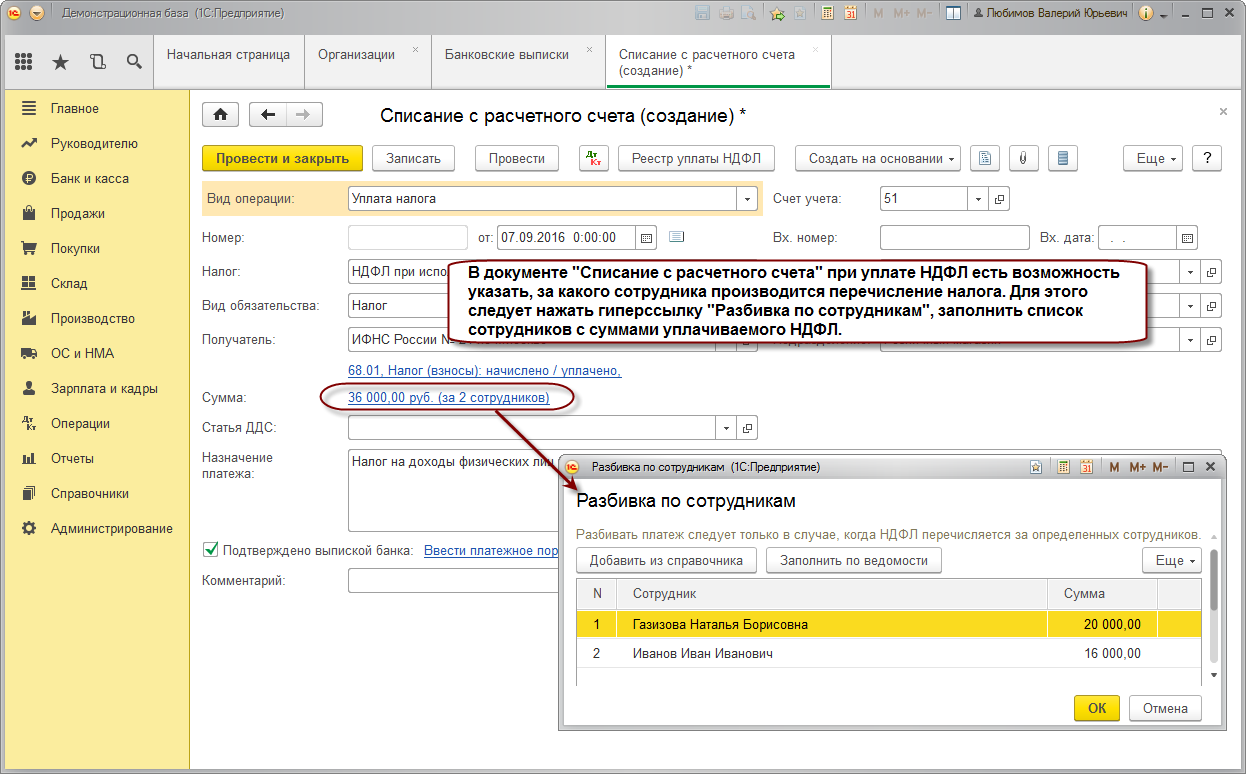Click the search magnifier icon
1246x774 pixels.
click(134, 62)
